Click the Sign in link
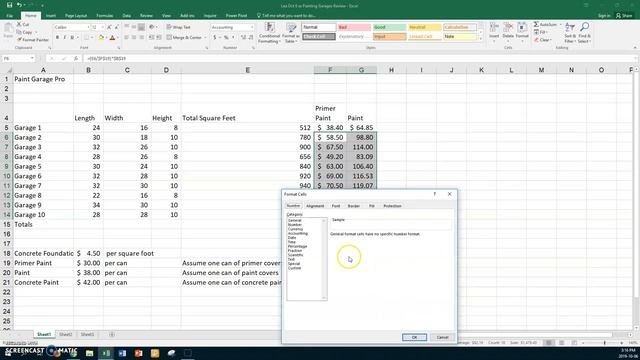640x360 pixels. (x=604, y=16)
